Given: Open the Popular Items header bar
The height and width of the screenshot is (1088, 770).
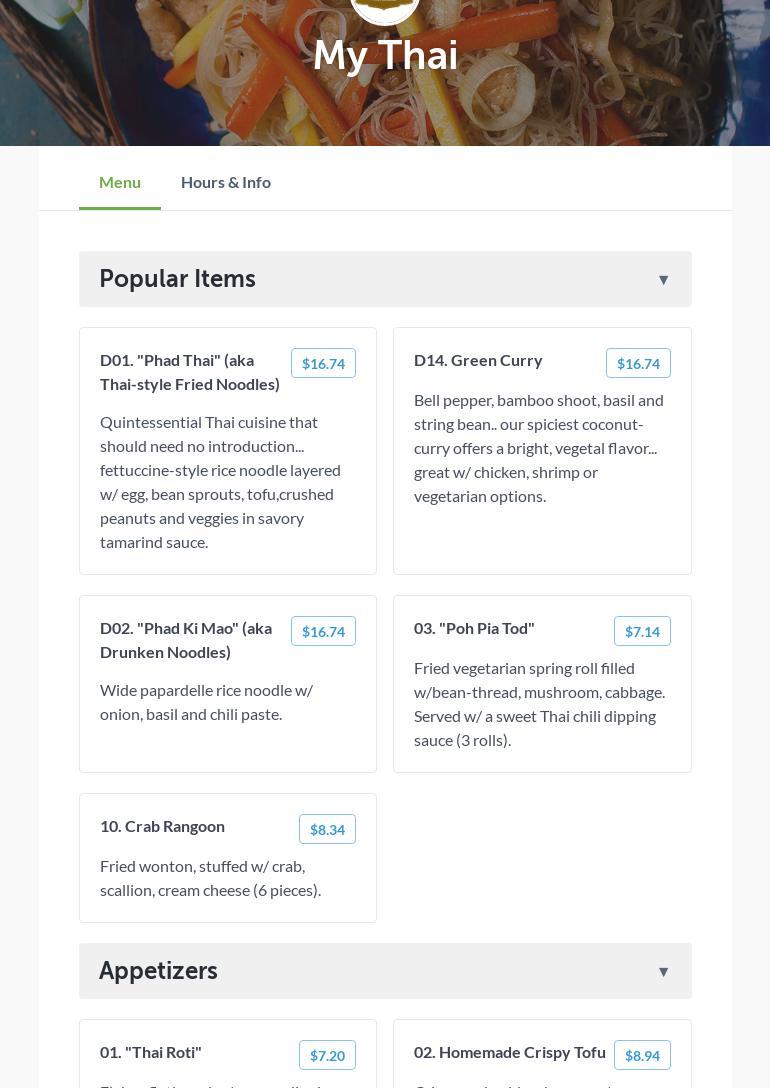Looking at the screenshot, I should (385, 279).
